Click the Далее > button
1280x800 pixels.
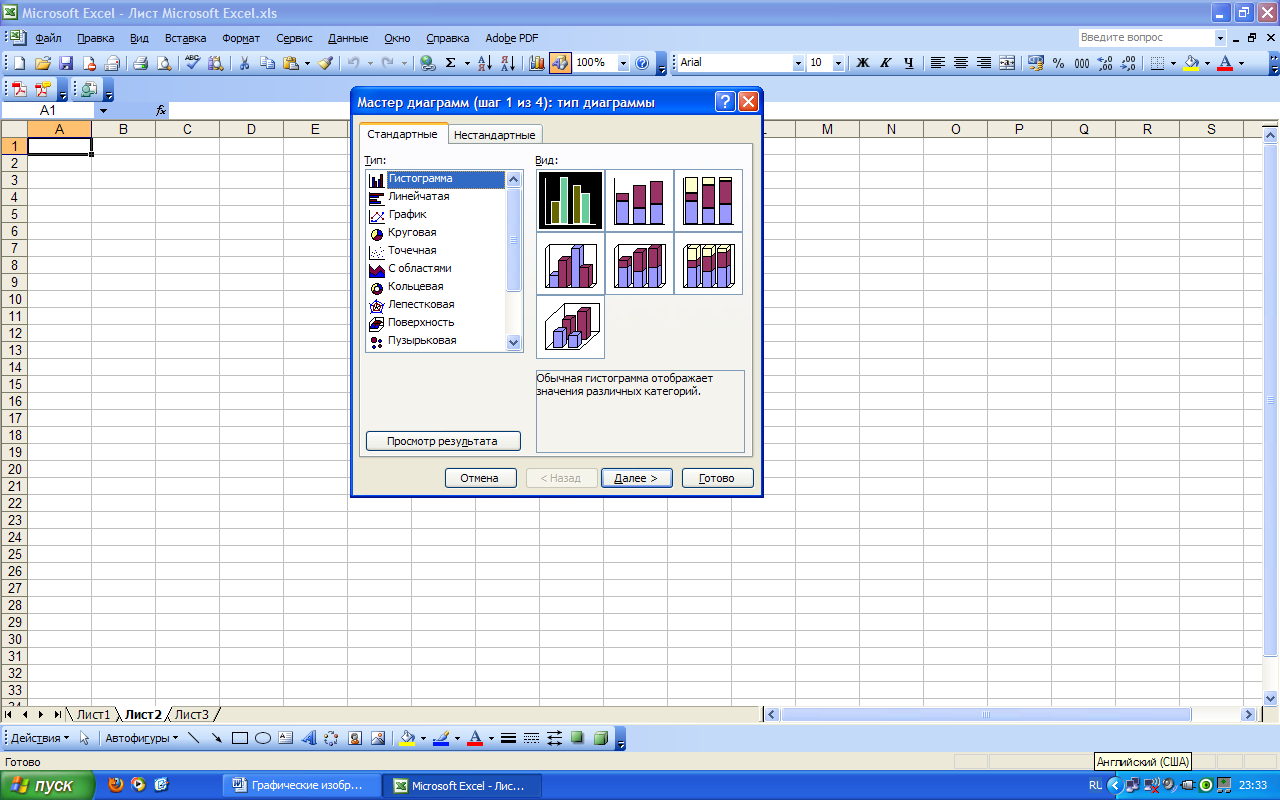(x=636, y=478)
